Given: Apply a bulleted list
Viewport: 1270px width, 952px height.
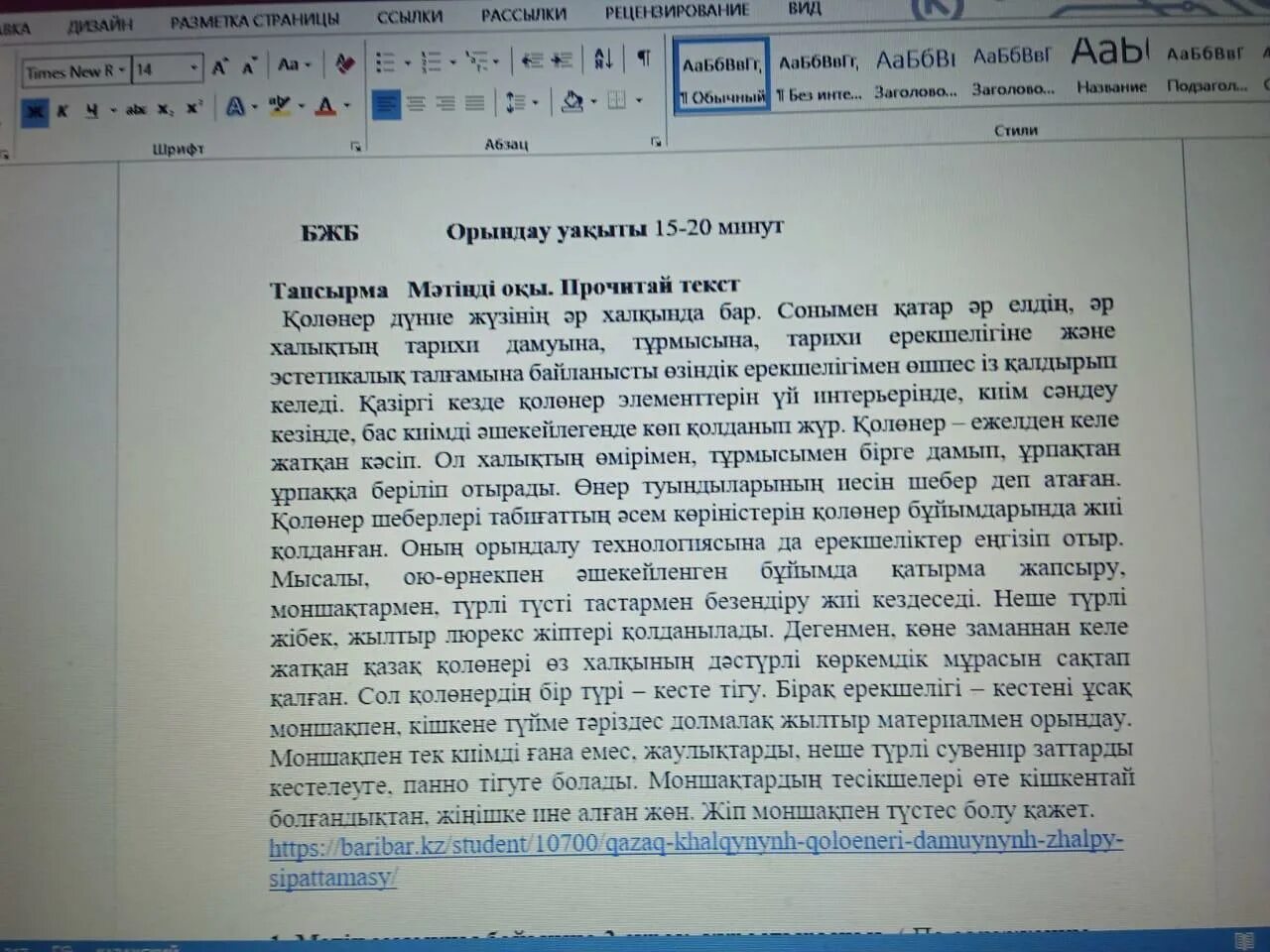Looking at the screenshot, I should click(x=386, y=62).
